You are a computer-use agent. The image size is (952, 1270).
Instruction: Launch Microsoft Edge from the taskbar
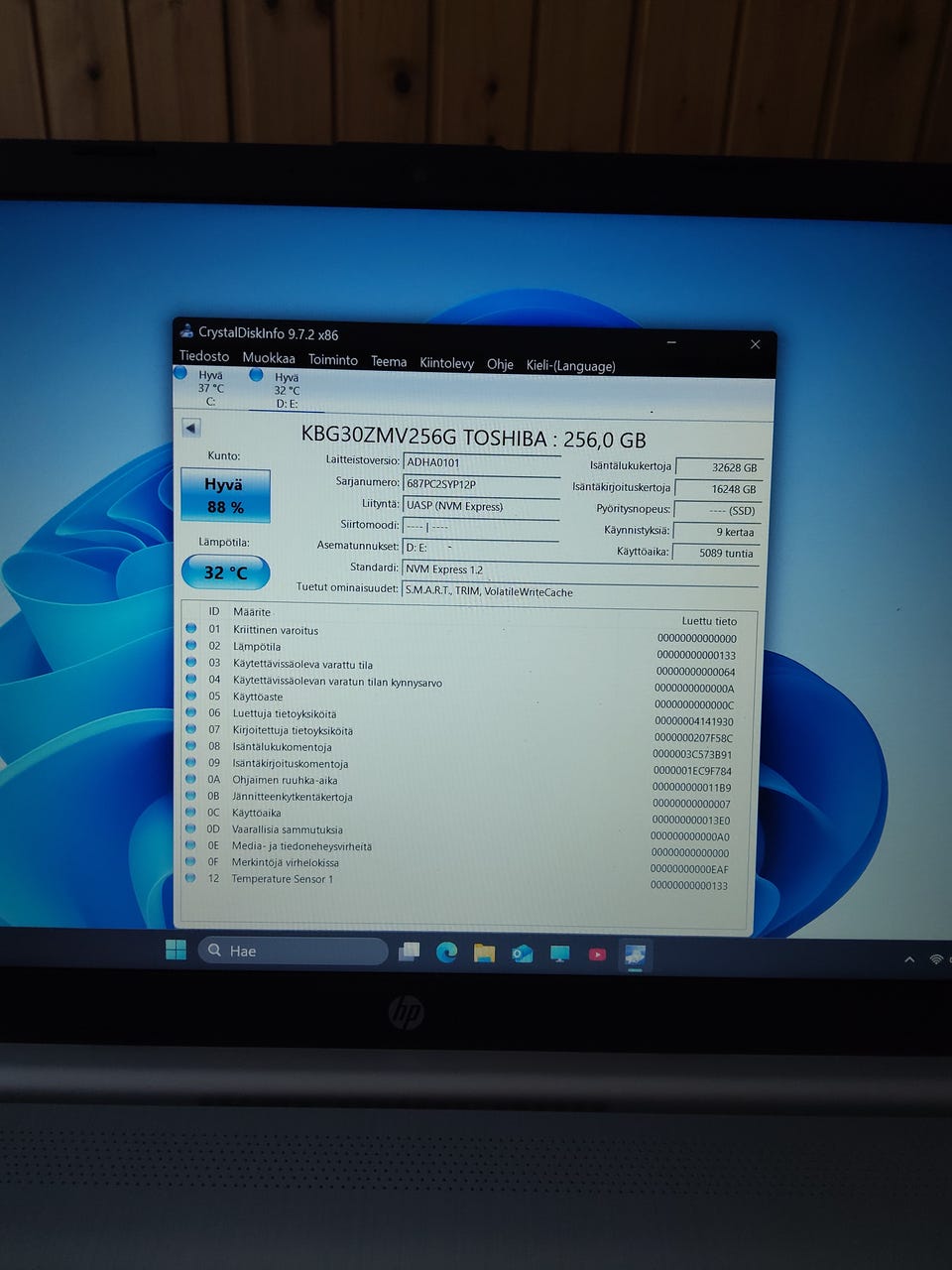447,952
